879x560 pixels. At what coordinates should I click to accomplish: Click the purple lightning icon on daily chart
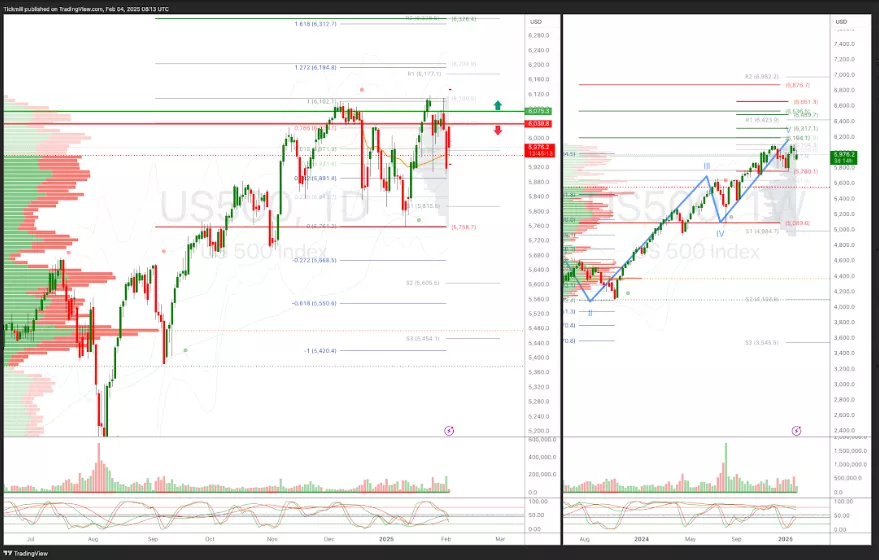(x=449, y=431)
